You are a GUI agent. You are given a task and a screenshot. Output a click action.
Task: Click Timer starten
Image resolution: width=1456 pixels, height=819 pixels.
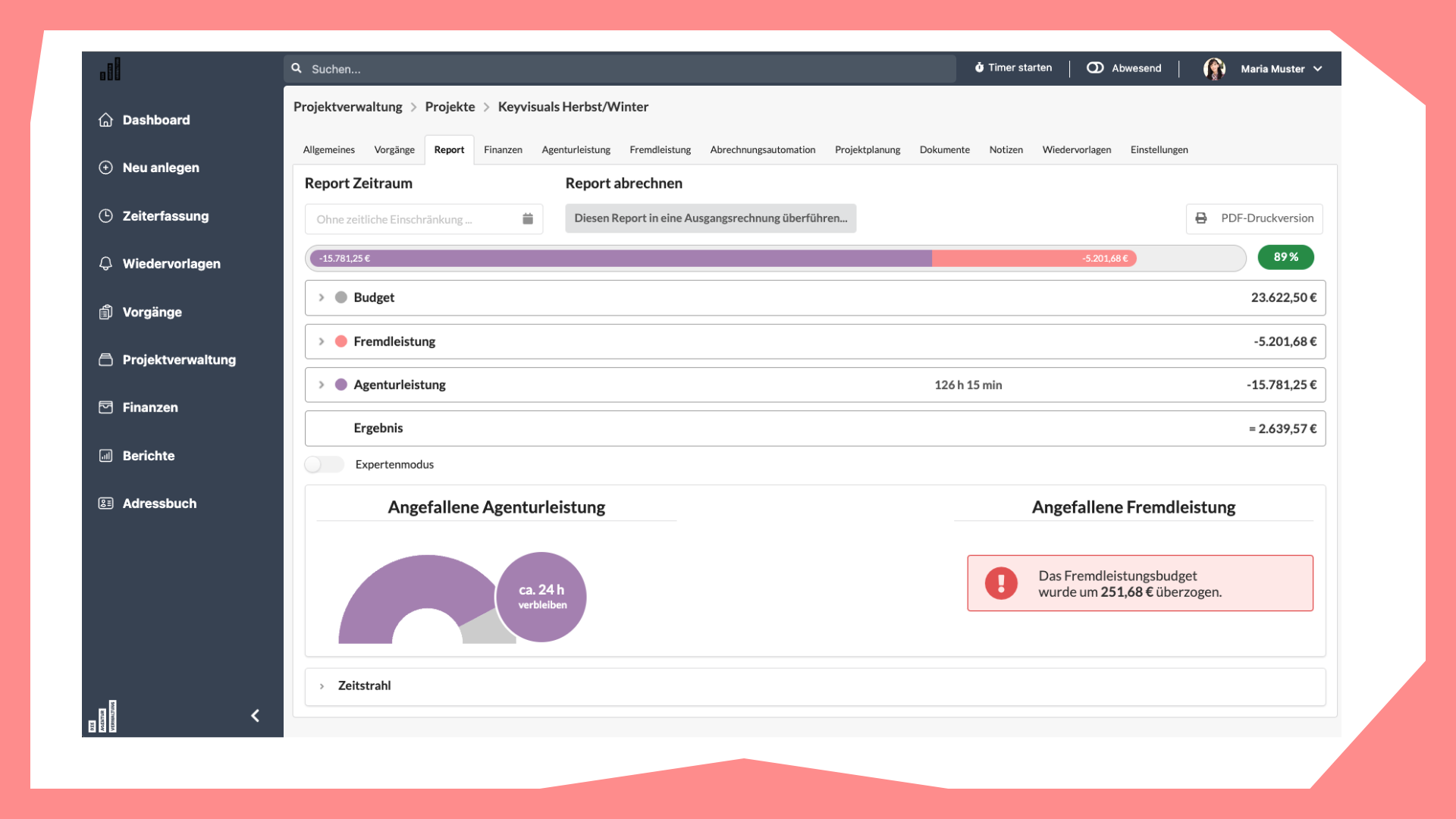point(1013,67)
